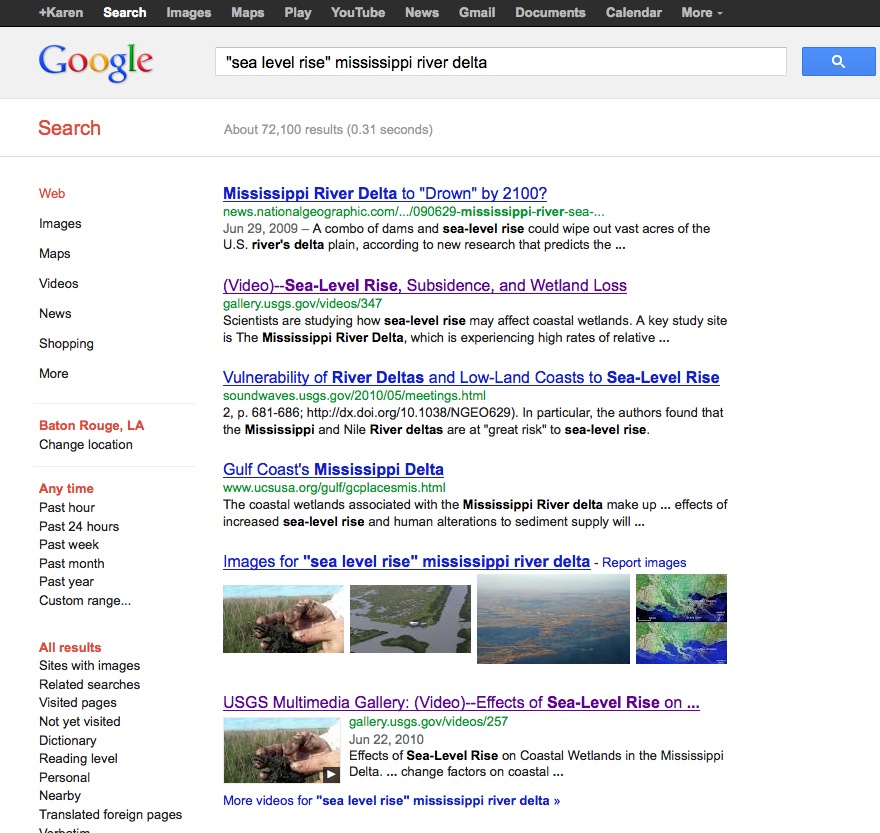The width and height of the screenshot is (880, 833).
Task: Filter results to Past month
Action: 72,564
